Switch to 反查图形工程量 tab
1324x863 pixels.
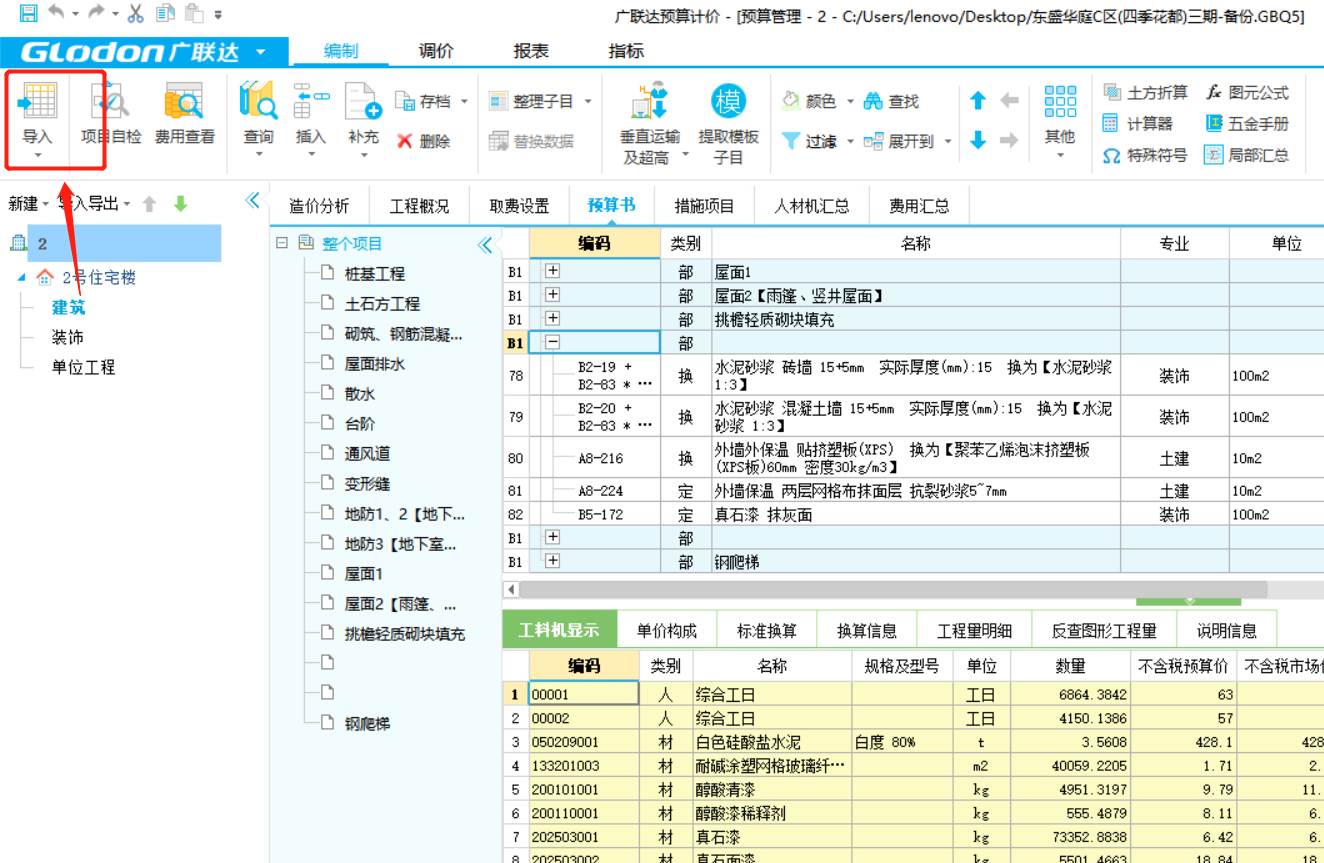tap(1104, 631)
